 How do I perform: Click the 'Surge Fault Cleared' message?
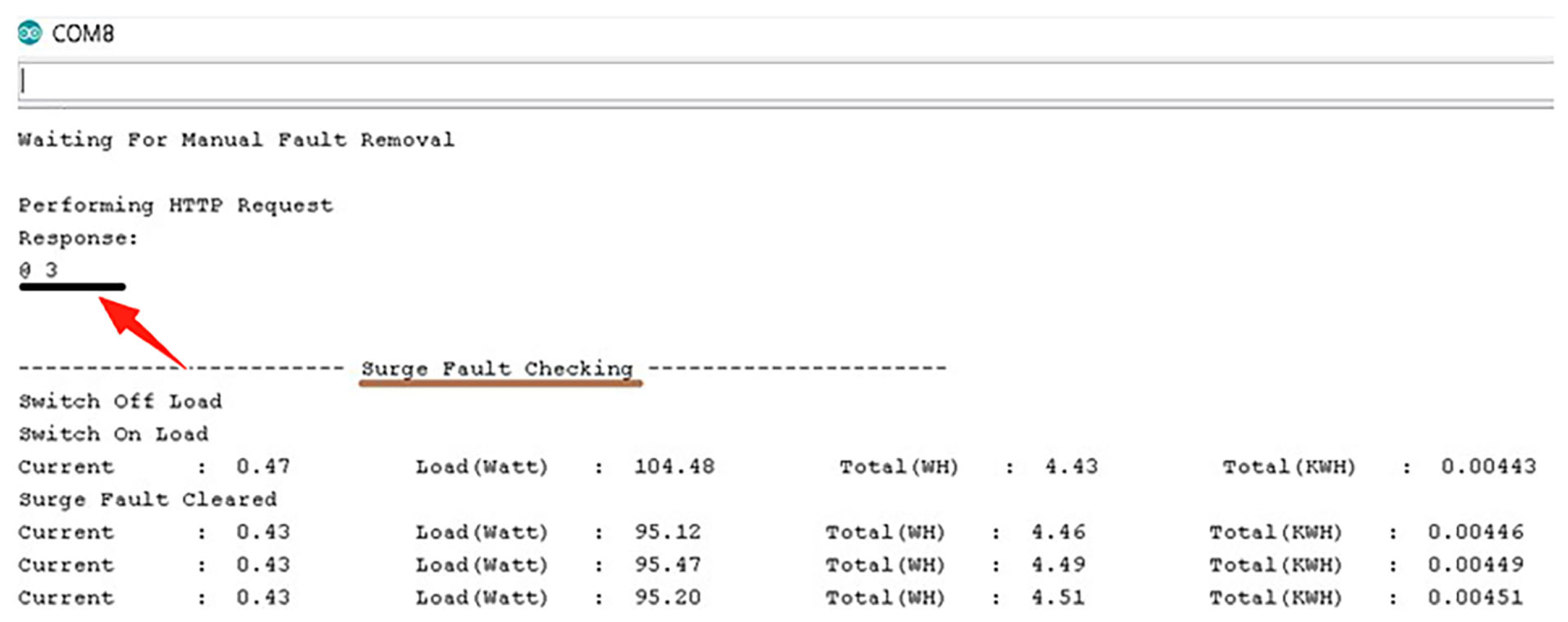[x=148, y=500]
